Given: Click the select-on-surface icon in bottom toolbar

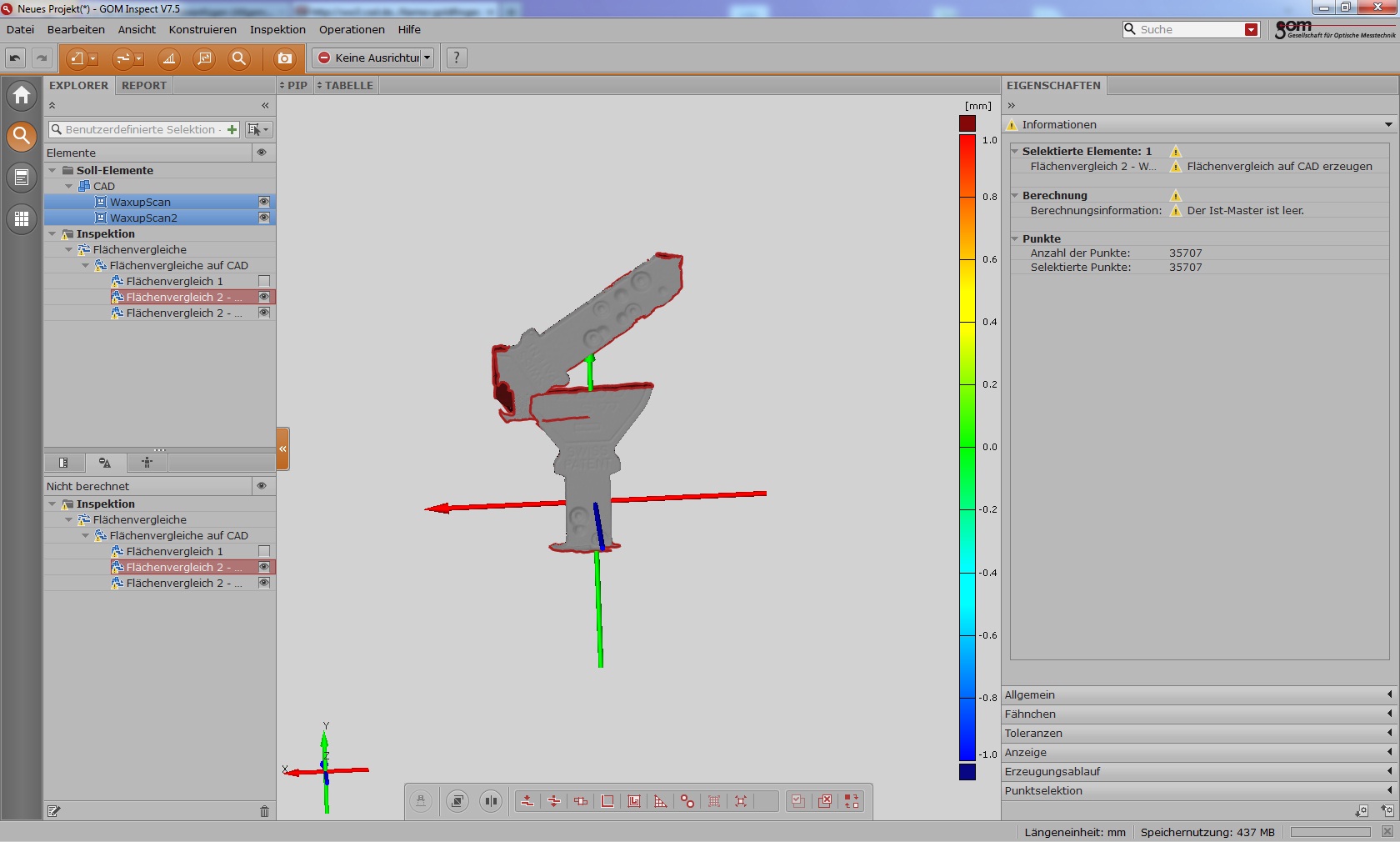Looking at the screenshot, I should coord(527,801).
